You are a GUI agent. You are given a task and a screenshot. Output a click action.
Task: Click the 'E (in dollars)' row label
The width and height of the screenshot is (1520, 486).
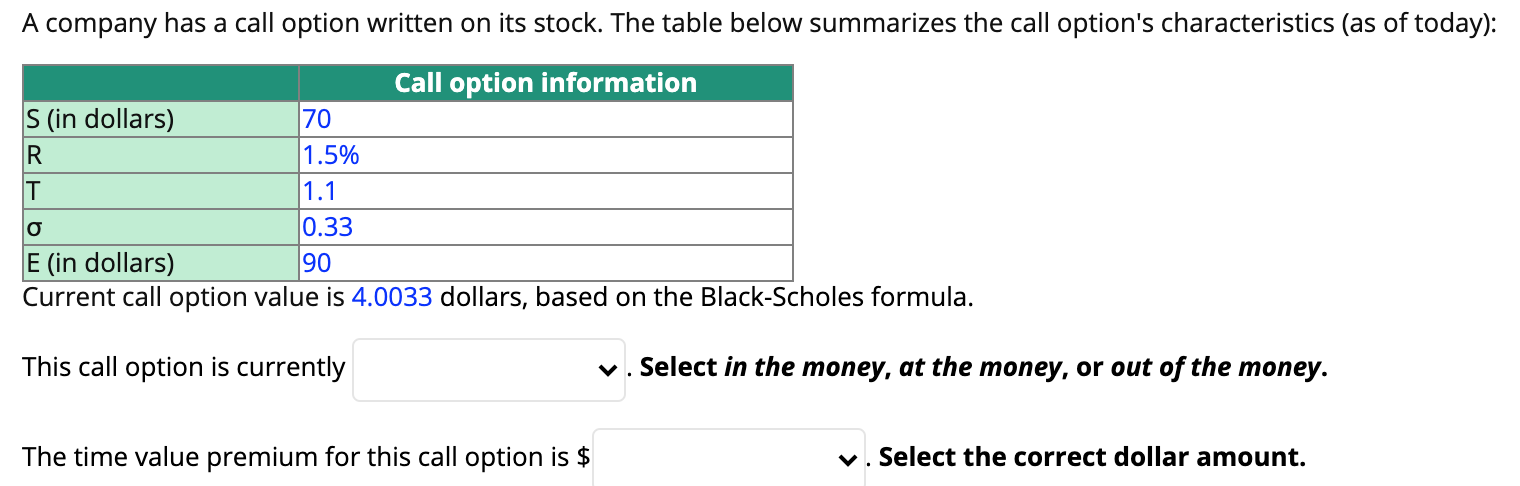[x=98, y=263]
